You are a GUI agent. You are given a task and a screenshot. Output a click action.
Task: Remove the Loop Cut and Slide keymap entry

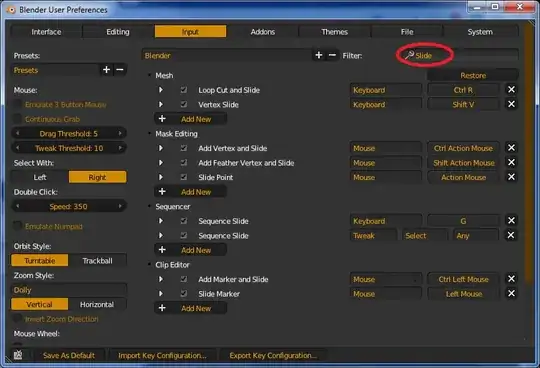pos(511,90)
